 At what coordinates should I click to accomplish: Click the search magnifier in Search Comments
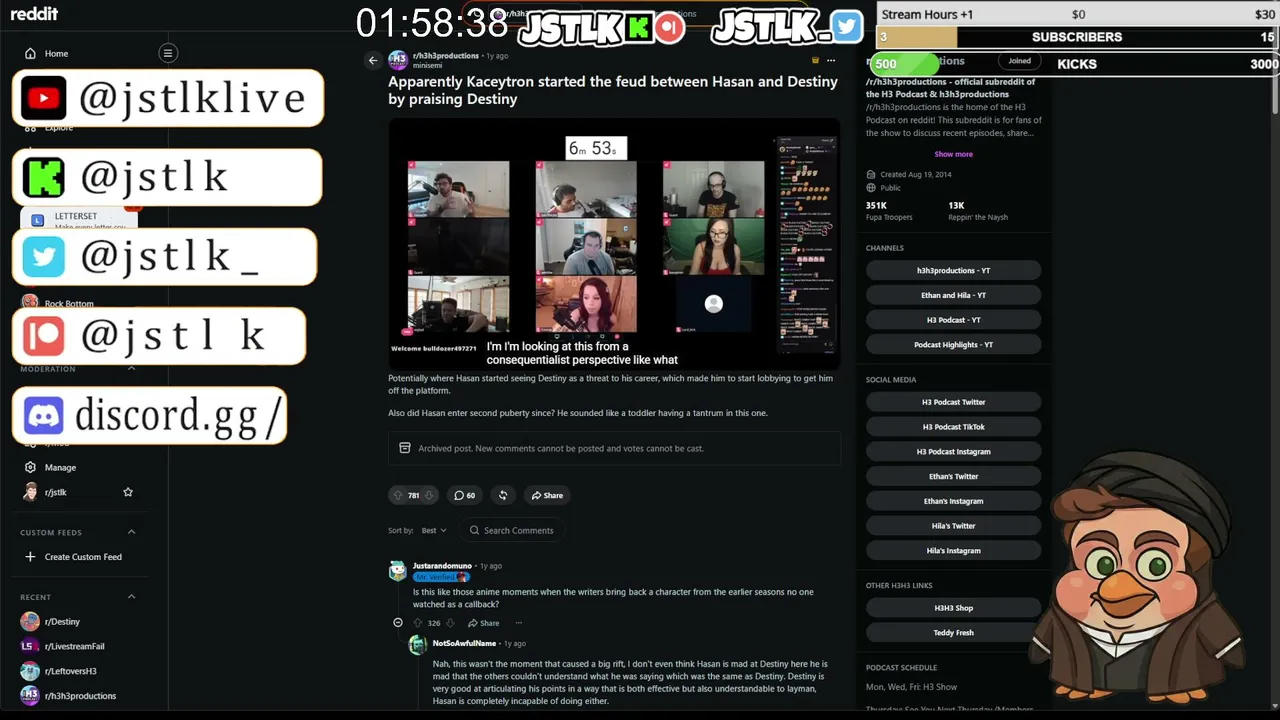tap(475, 530)
